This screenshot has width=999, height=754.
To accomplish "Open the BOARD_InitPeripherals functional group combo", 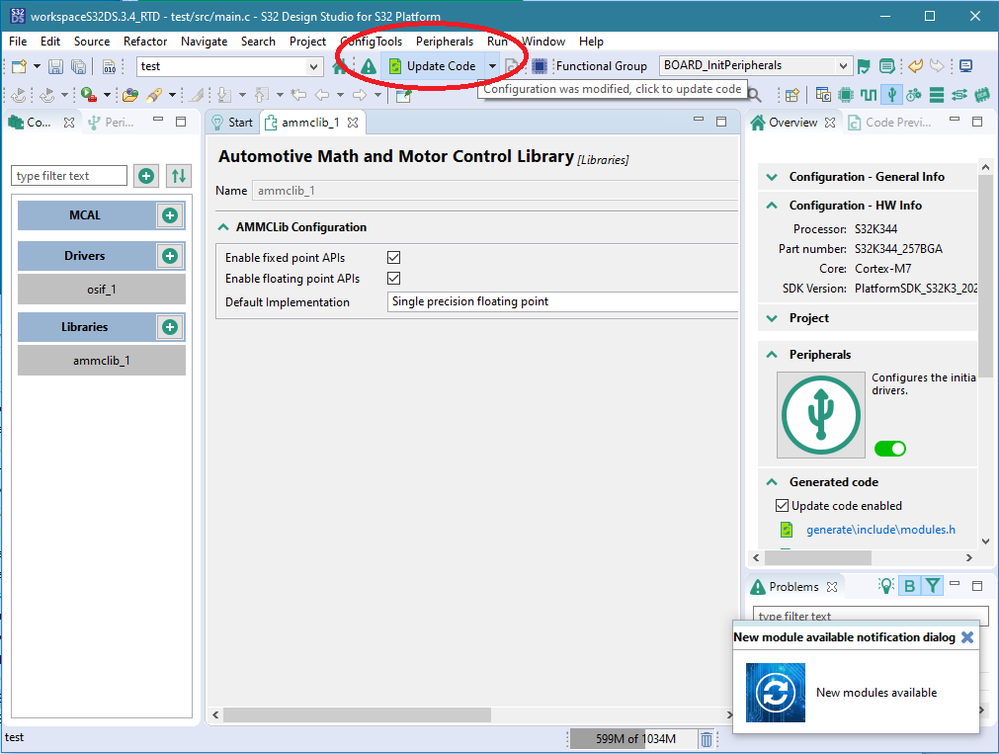I will (755, 66).
